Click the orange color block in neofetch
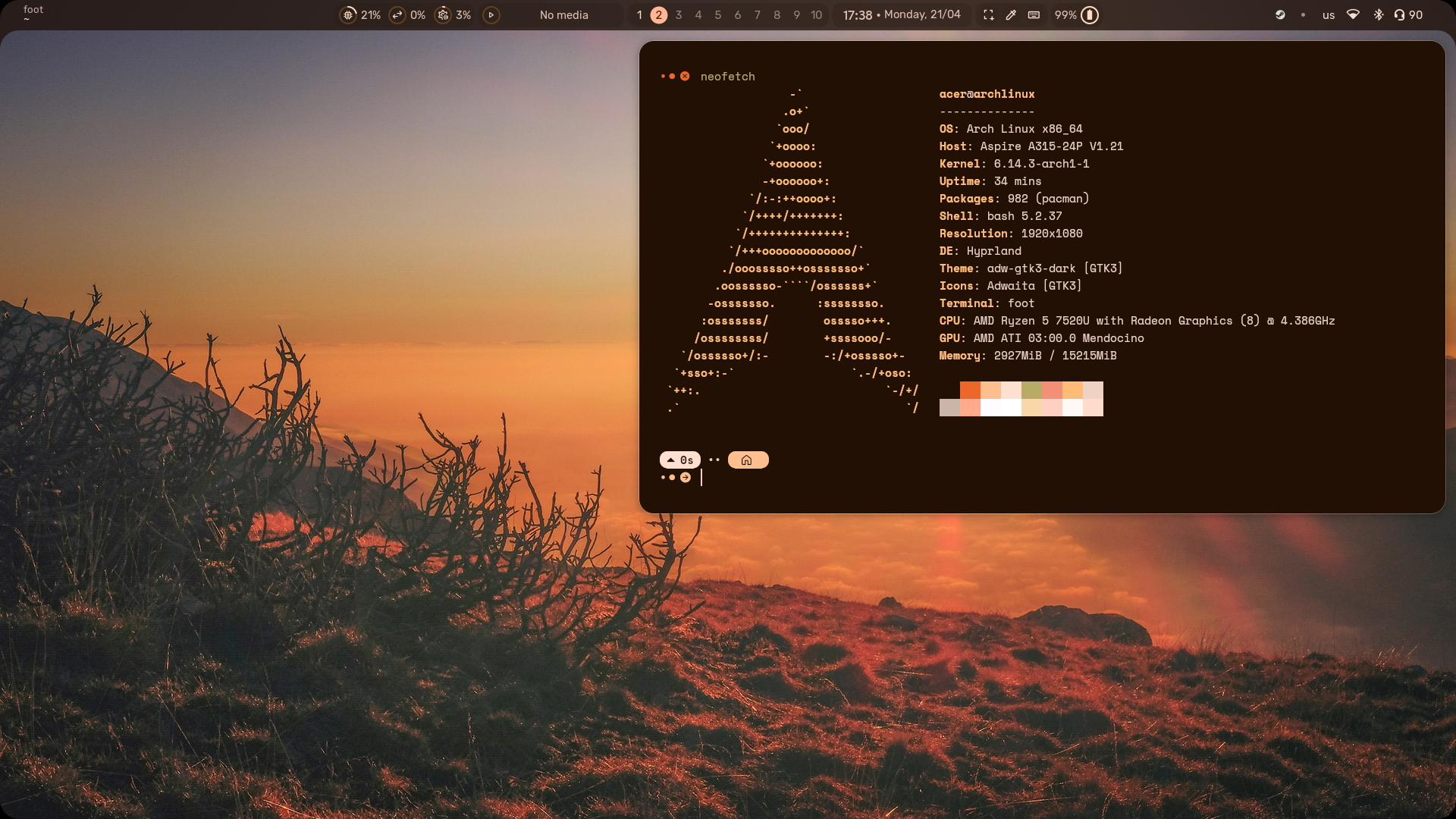 click(970, 390)
